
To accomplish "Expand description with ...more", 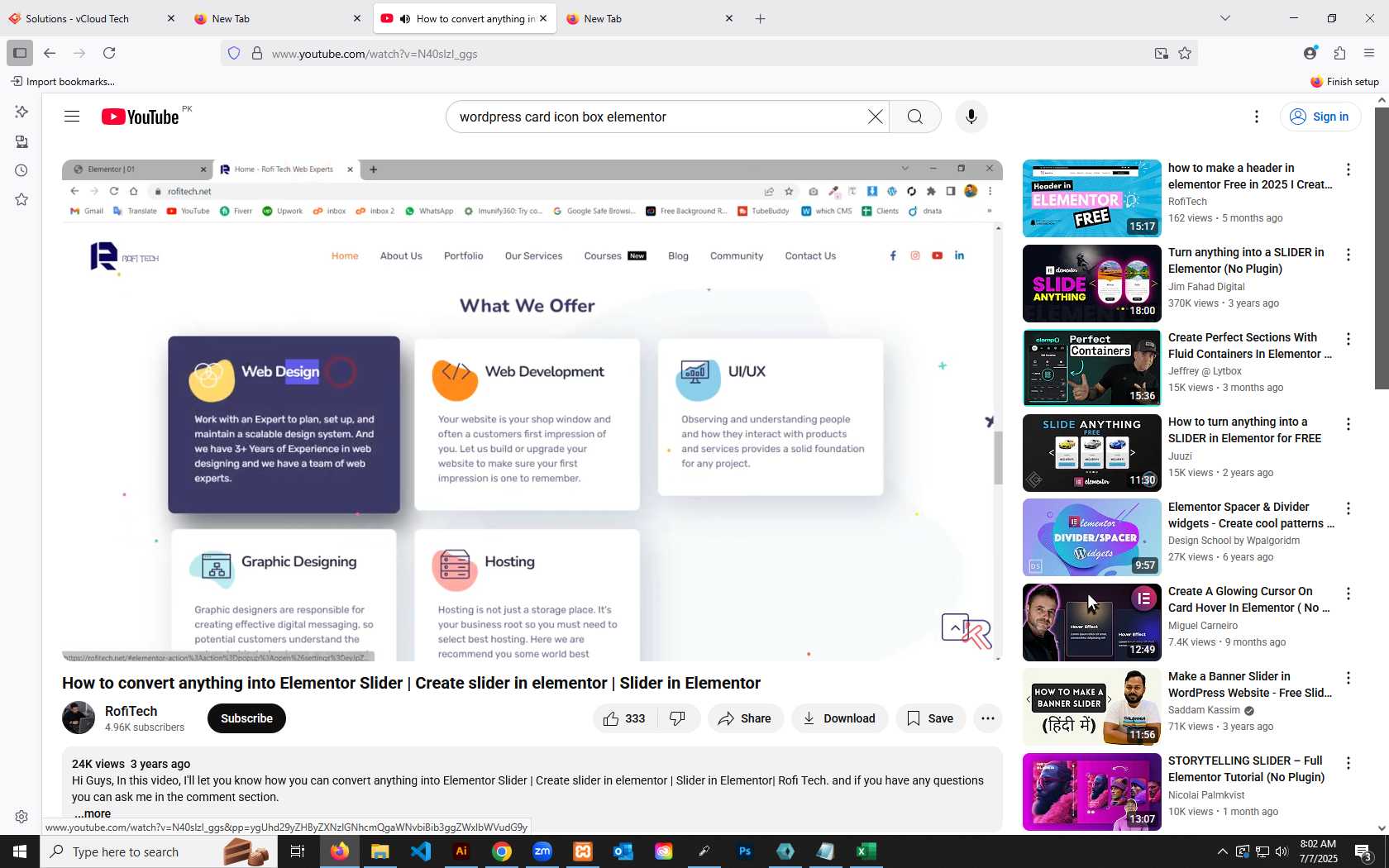I will click(92, 813).
